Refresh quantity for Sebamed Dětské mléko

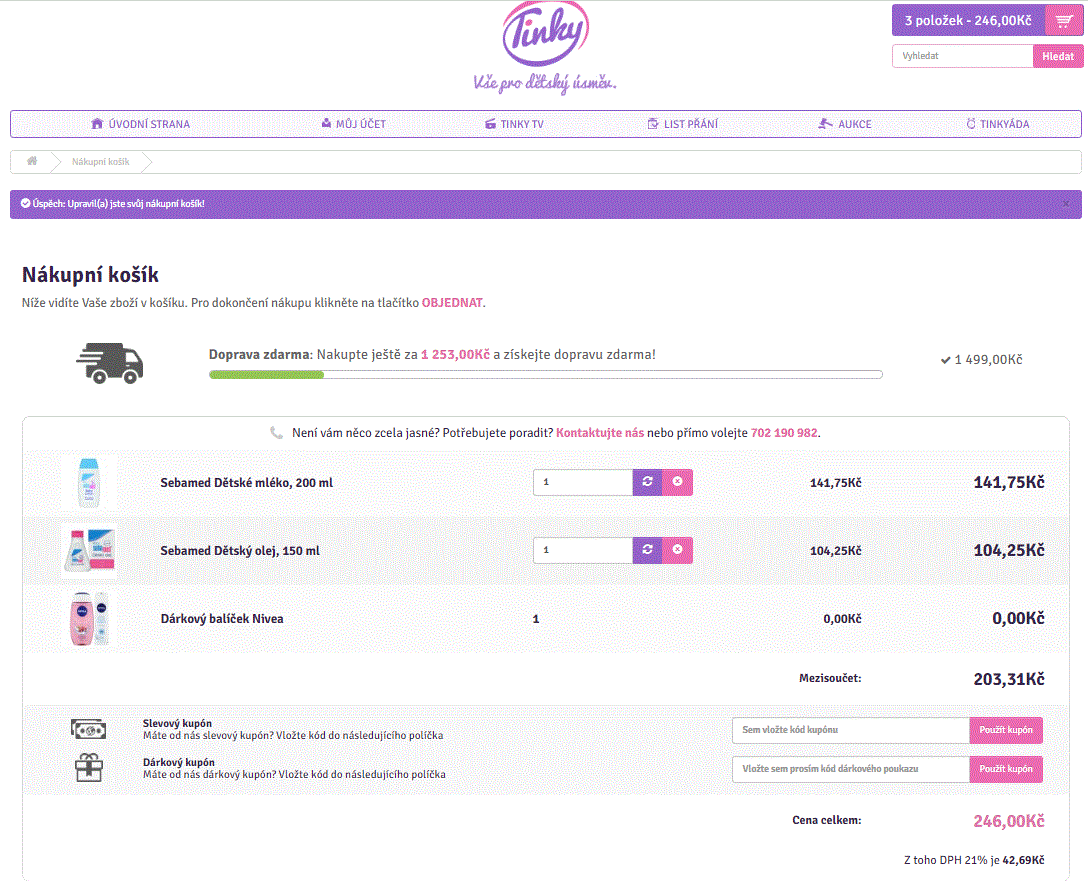(647, 482)
